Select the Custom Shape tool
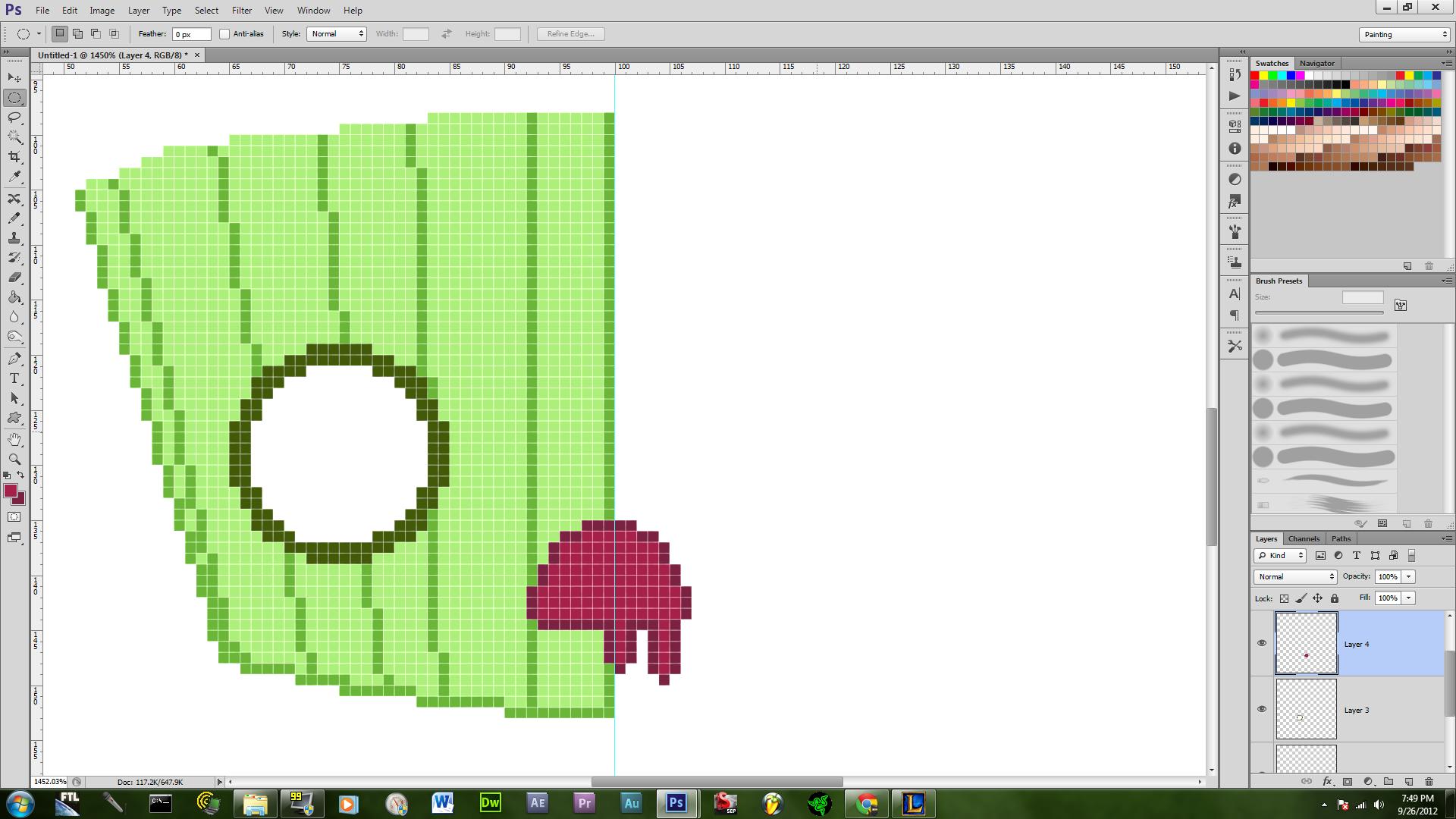 pos(14,418)
